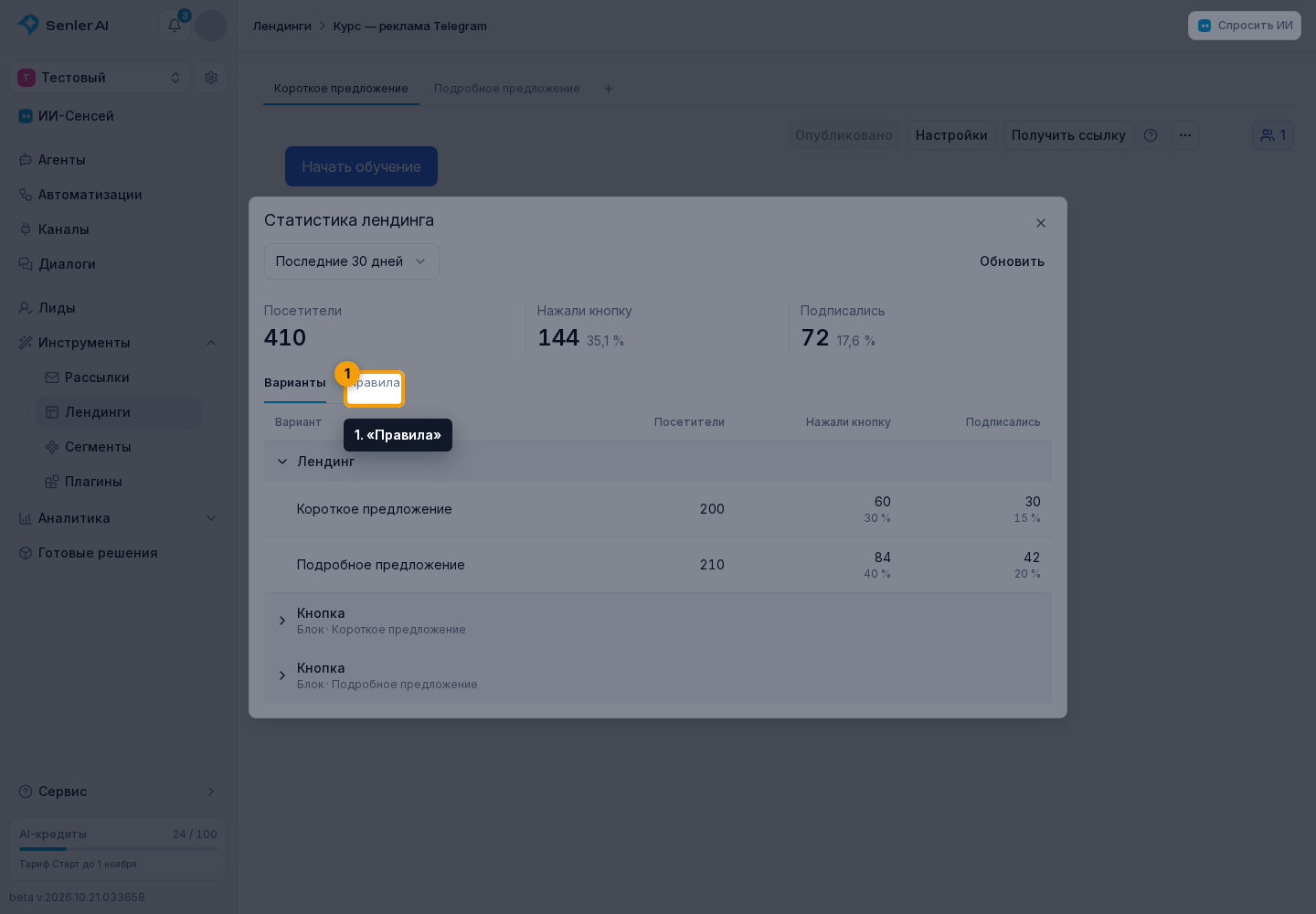Click the Обновить button
Viewport: 1316px width, 914px height.
1012,261
